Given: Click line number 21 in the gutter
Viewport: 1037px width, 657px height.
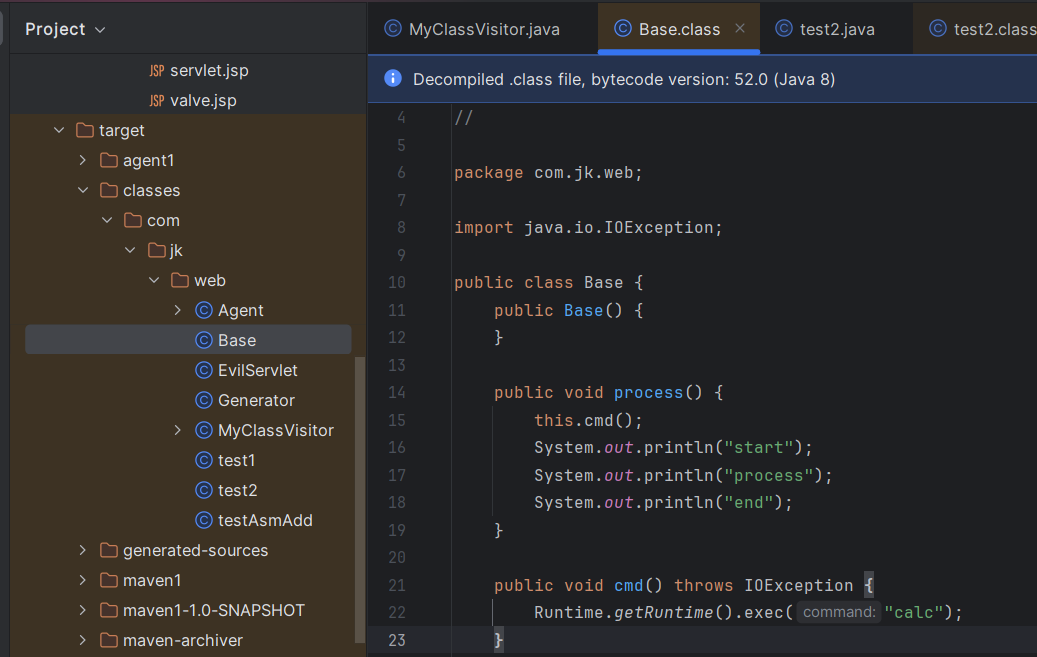Looking at the screenshot, I should [x=397, y=586].
